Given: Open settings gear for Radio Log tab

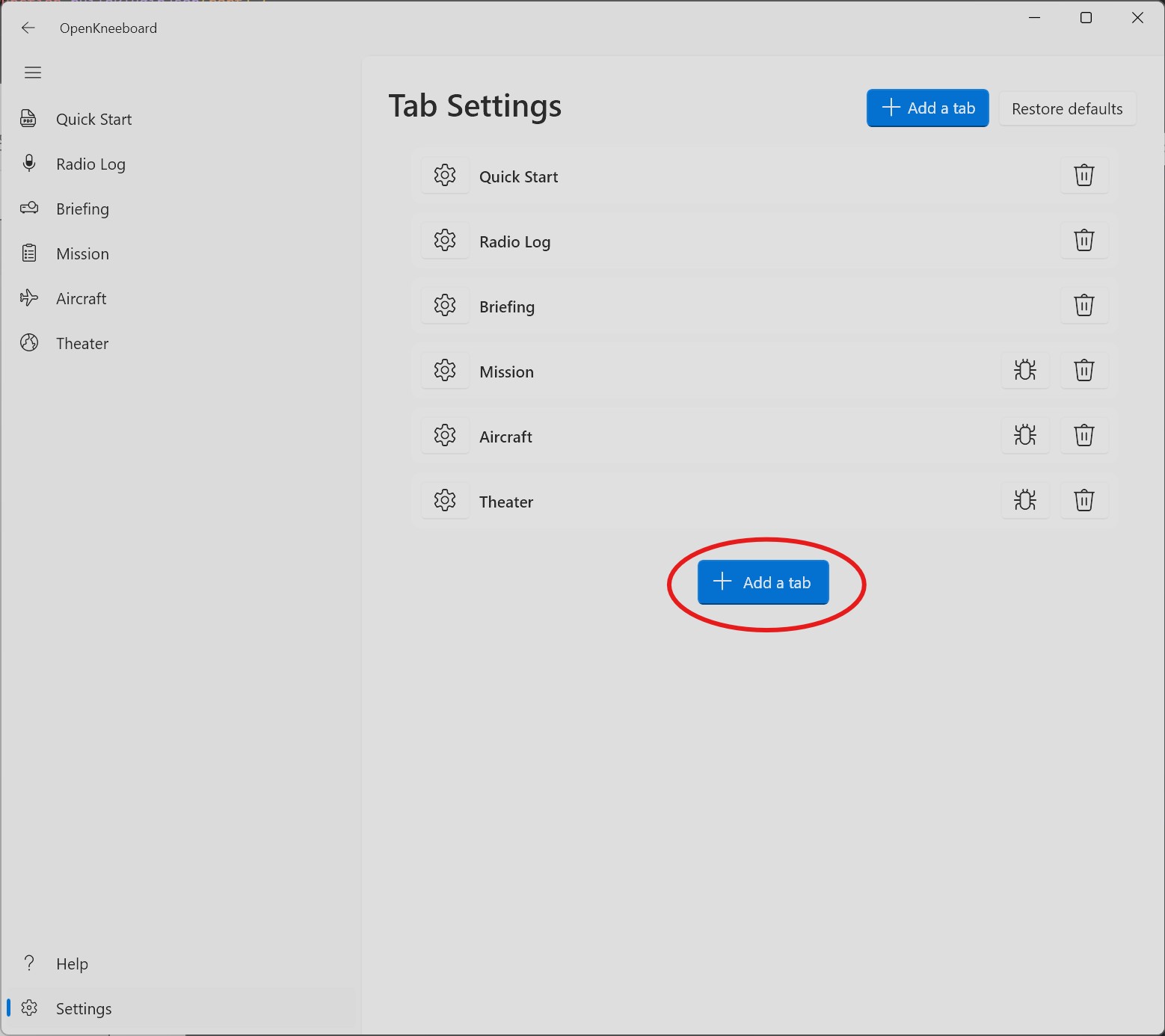Looking at the screenshot, I should point(445,241).
